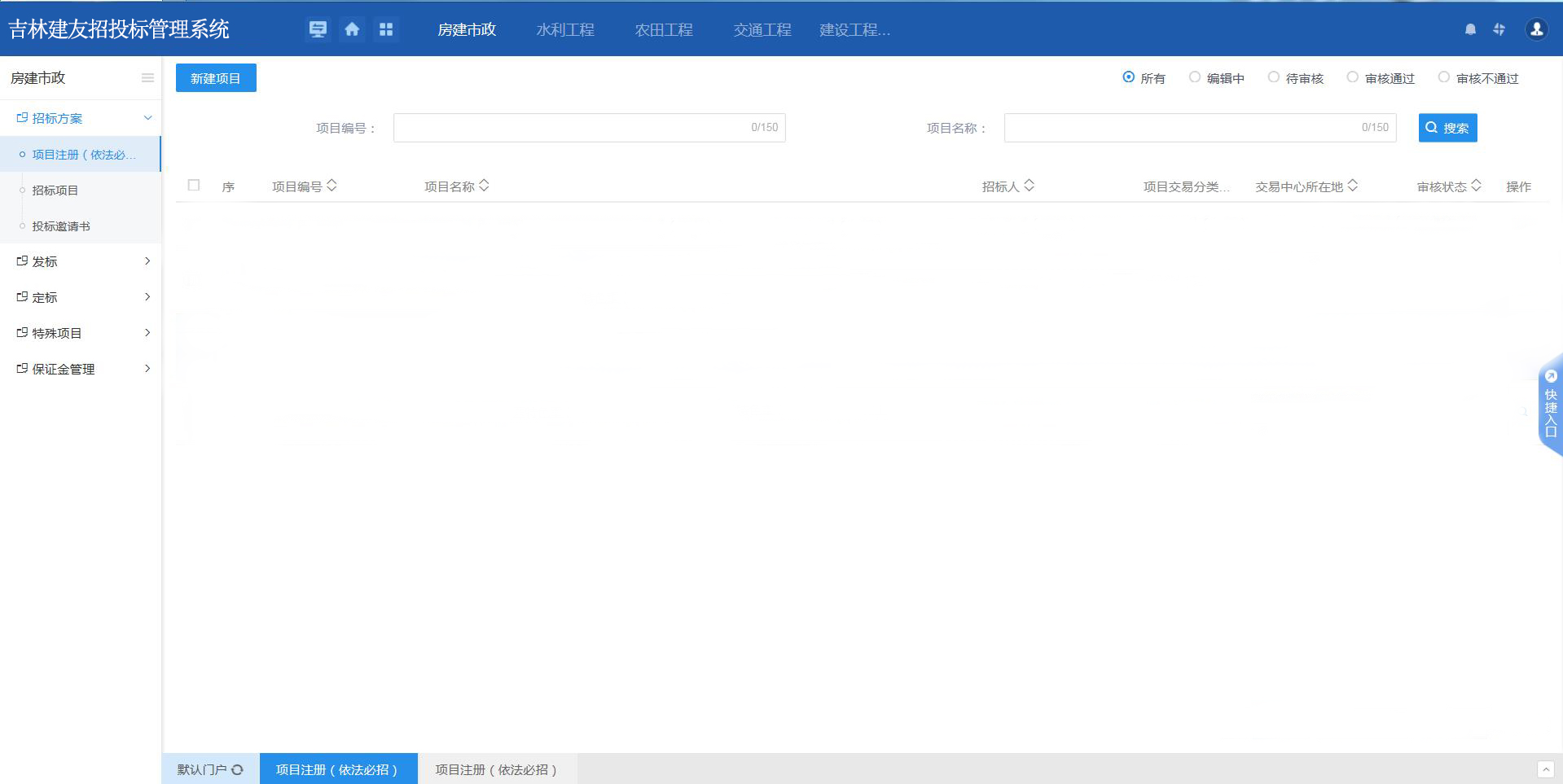1563x784 pixels.
Task: Select the 所有 radio filter
Action: pyautogui.click(x=1128, y=77)
